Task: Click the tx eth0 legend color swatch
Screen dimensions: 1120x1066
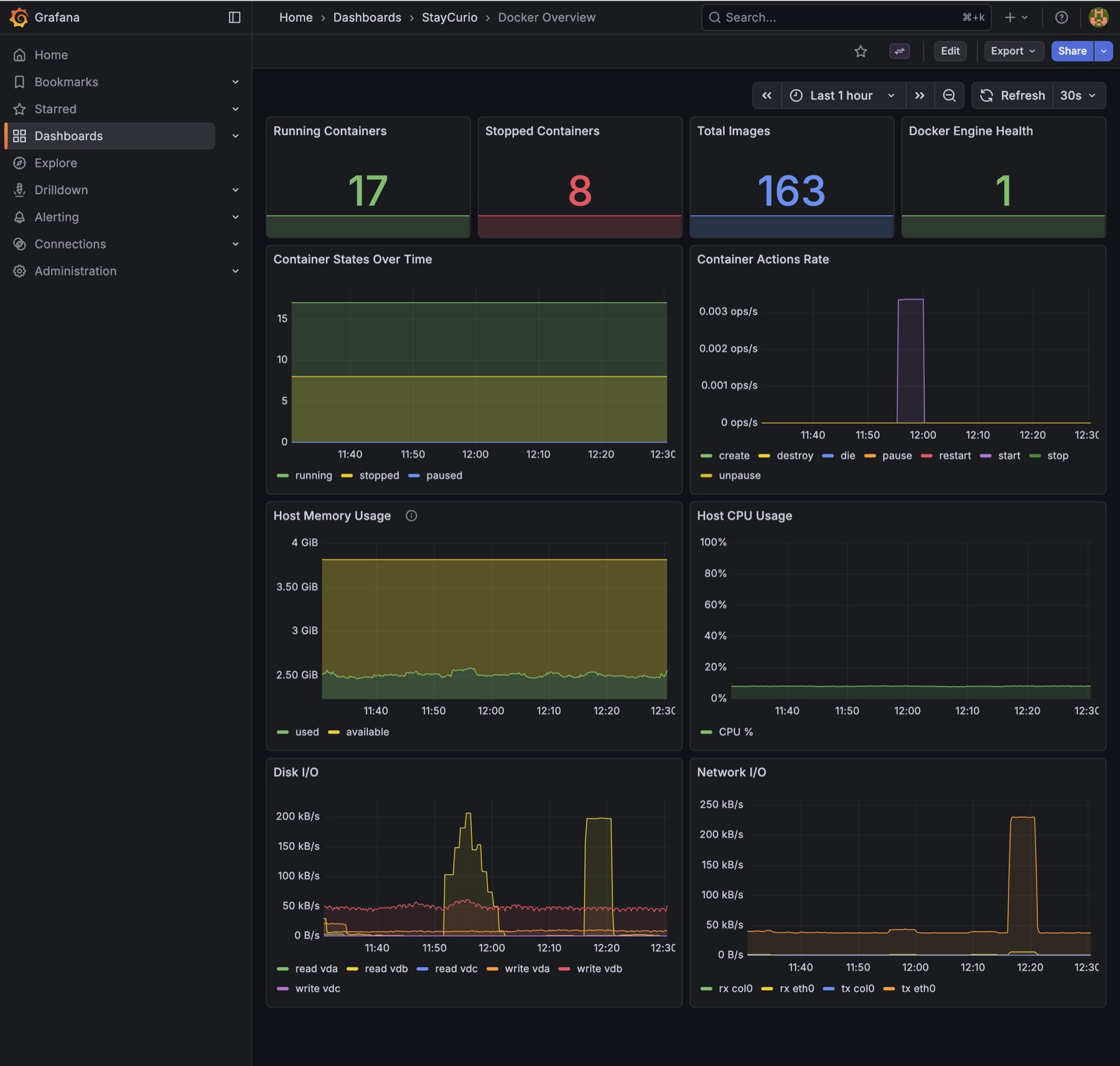Action: point(889,989)
